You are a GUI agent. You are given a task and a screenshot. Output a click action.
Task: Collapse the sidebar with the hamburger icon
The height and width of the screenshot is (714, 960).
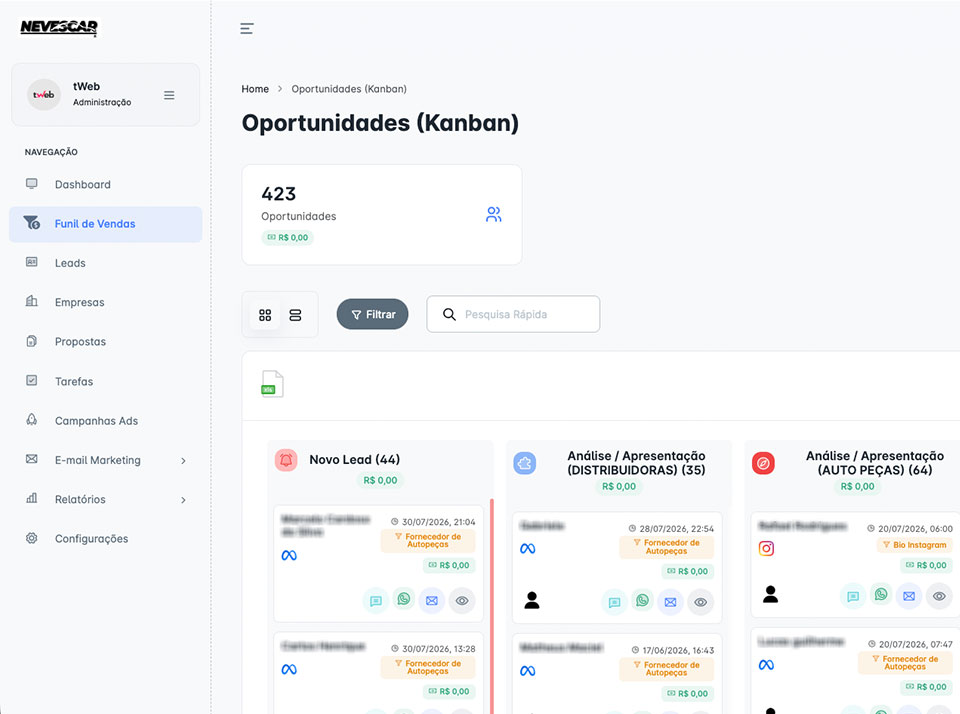[x=247, y=28]
